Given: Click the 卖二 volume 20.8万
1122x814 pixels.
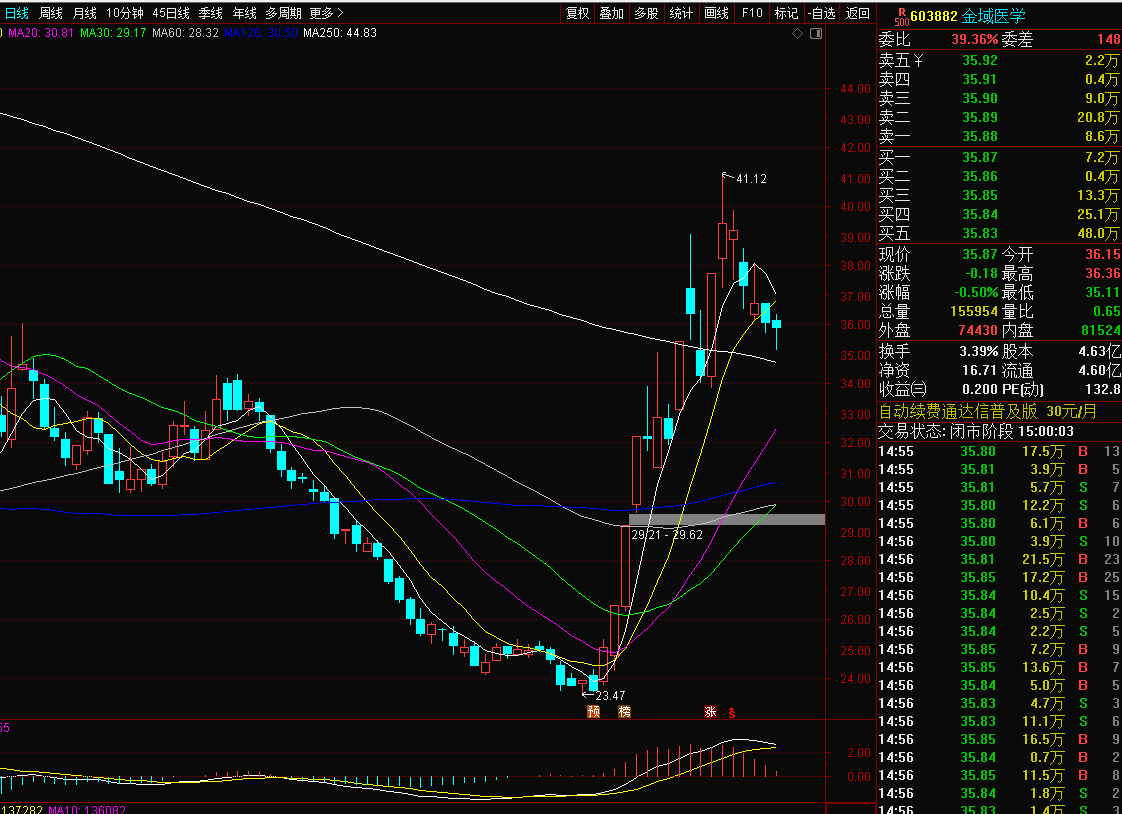Looking at the screenshot, I should pos(1098,117).
